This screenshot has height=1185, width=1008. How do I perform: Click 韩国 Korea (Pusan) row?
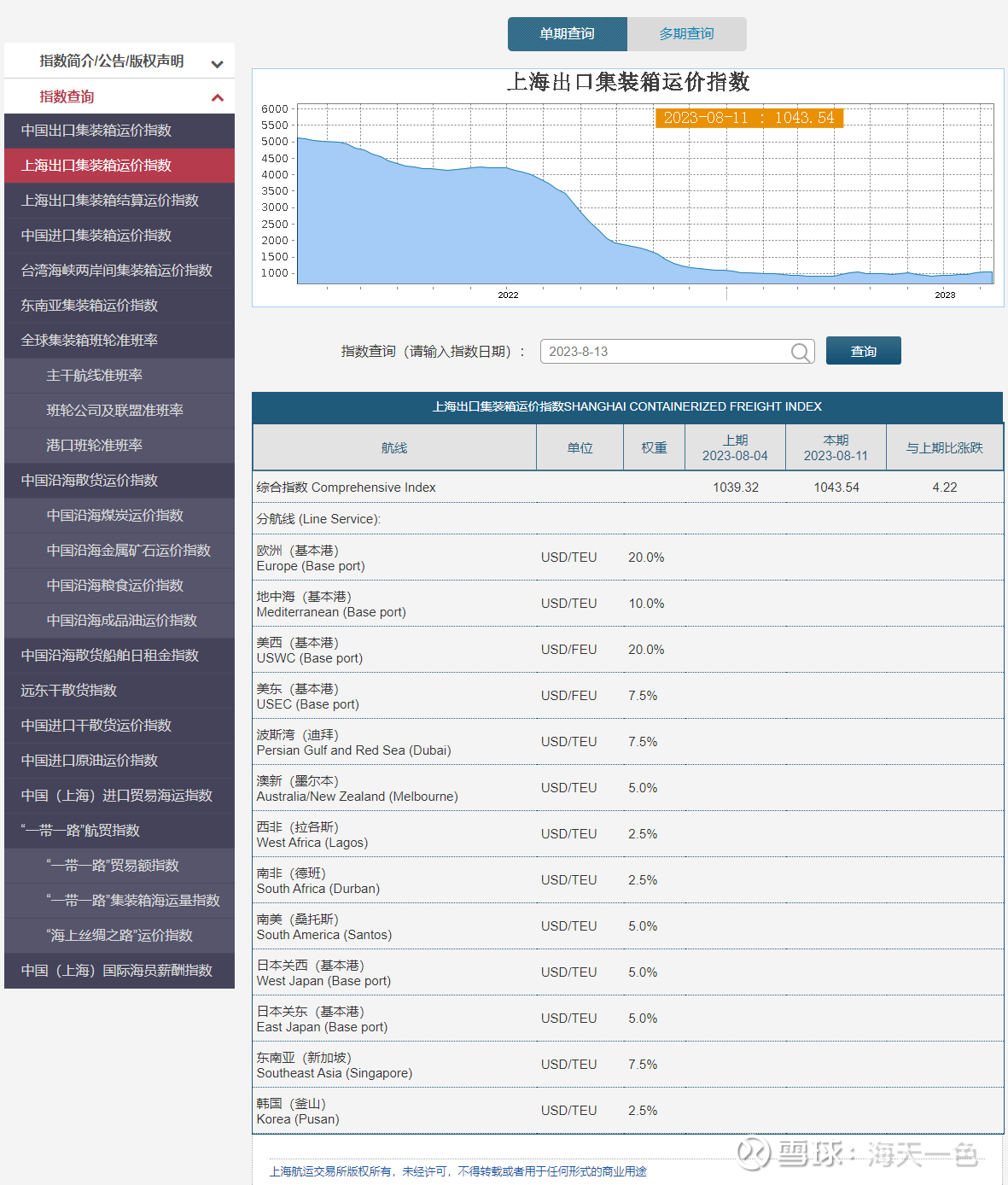(x=627, y=1111)
